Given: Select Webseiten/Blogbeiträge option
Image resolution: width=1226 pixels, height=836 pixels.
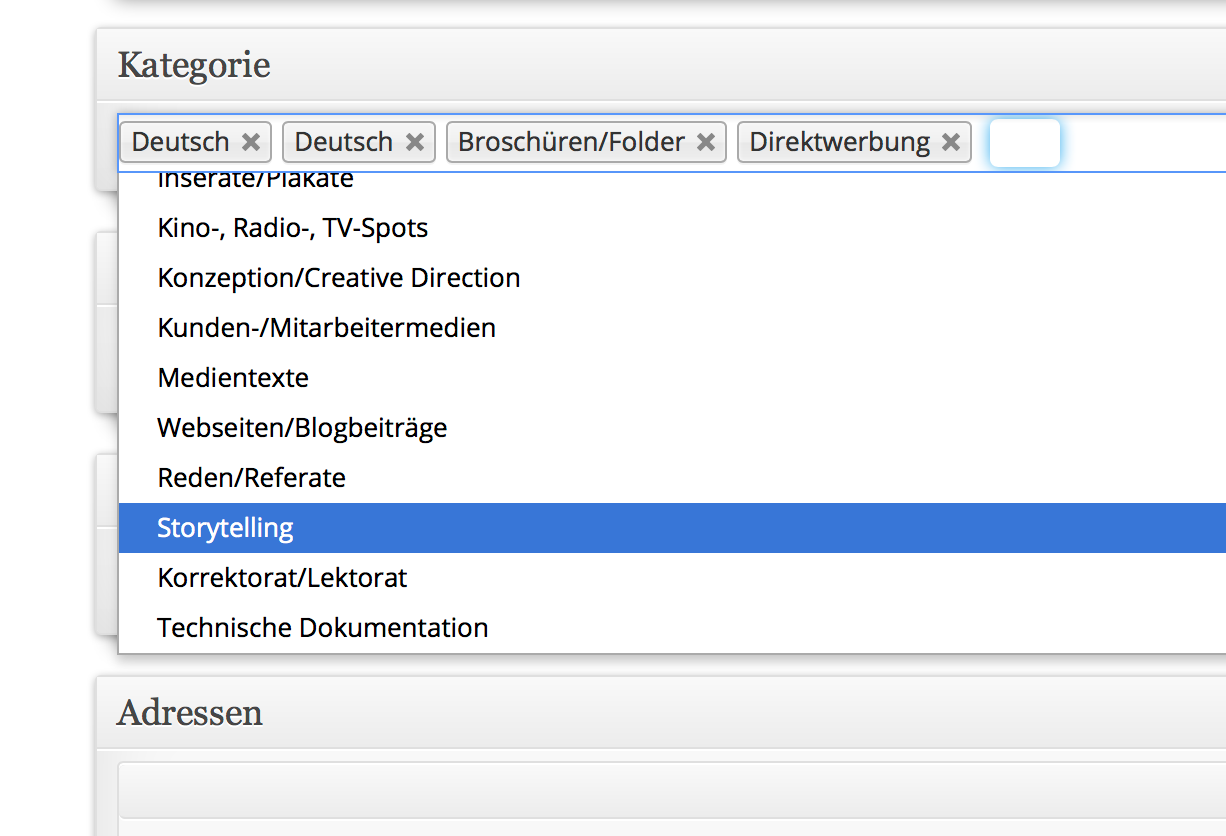Looking at the screenshot, I should [x=672, y=428].
